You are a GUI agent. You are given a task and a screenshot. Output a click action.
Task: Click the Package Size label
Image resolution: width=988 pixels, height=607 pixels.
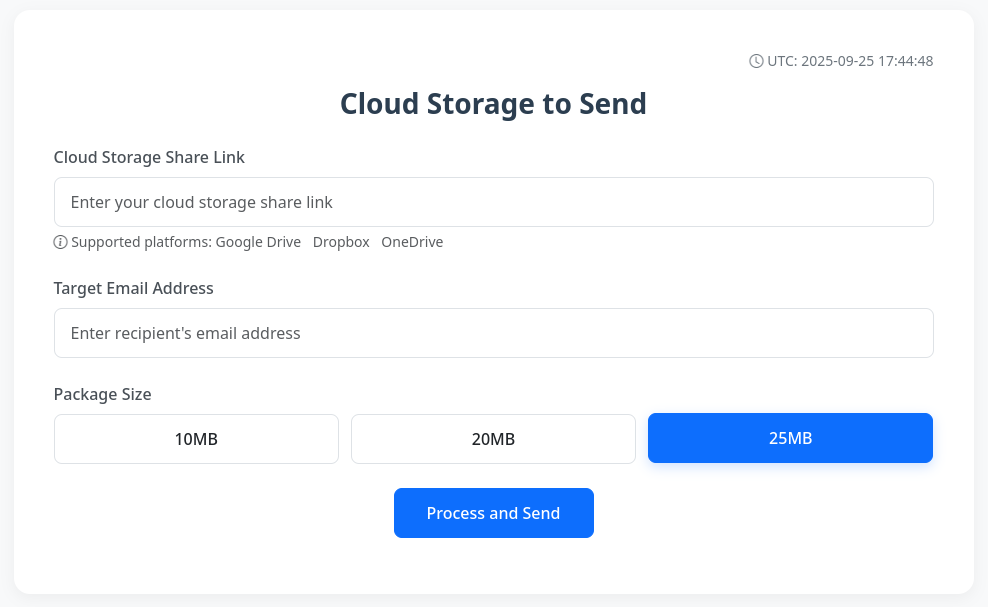[x=103, y=394]
